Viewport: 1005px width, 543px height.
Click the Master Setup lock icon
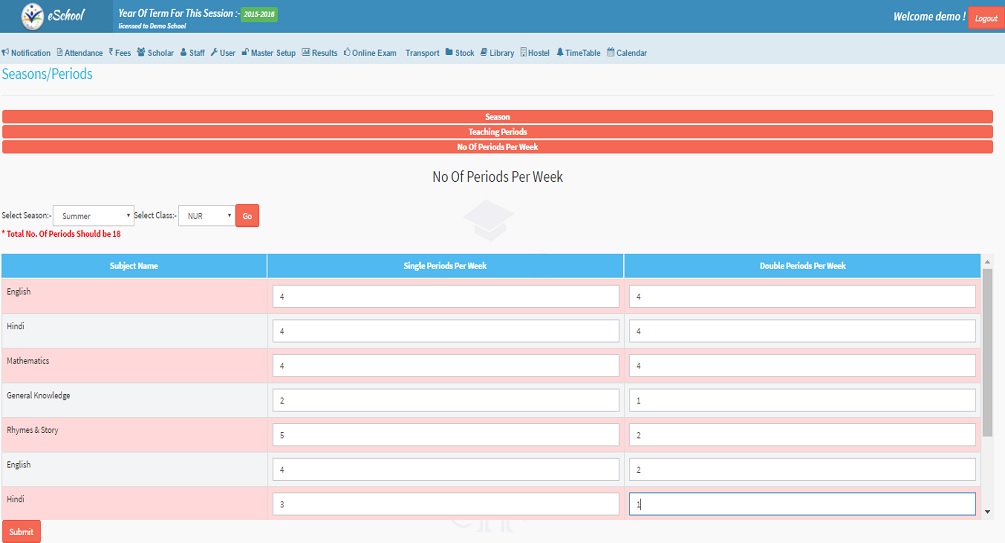(x=245, y=53)
